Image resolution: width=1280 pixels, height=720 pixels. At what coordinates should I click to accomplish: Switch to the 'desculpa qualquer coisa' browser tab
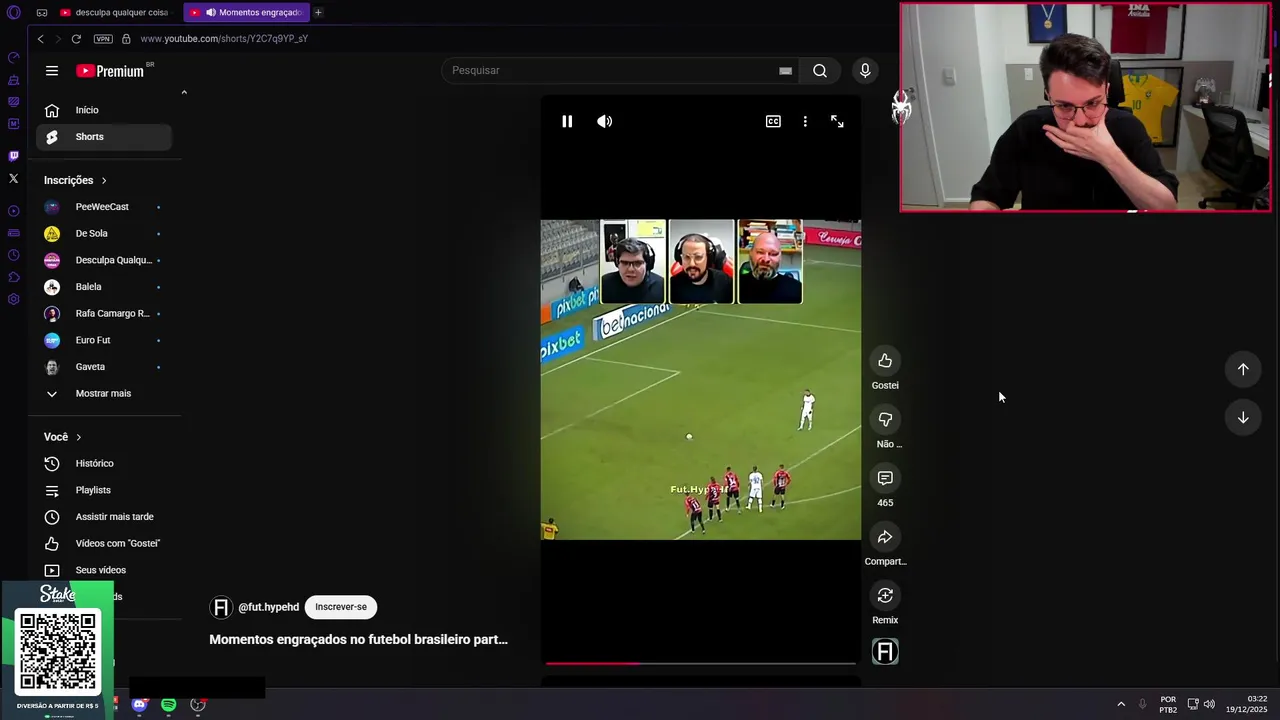(x=116, y=12)
